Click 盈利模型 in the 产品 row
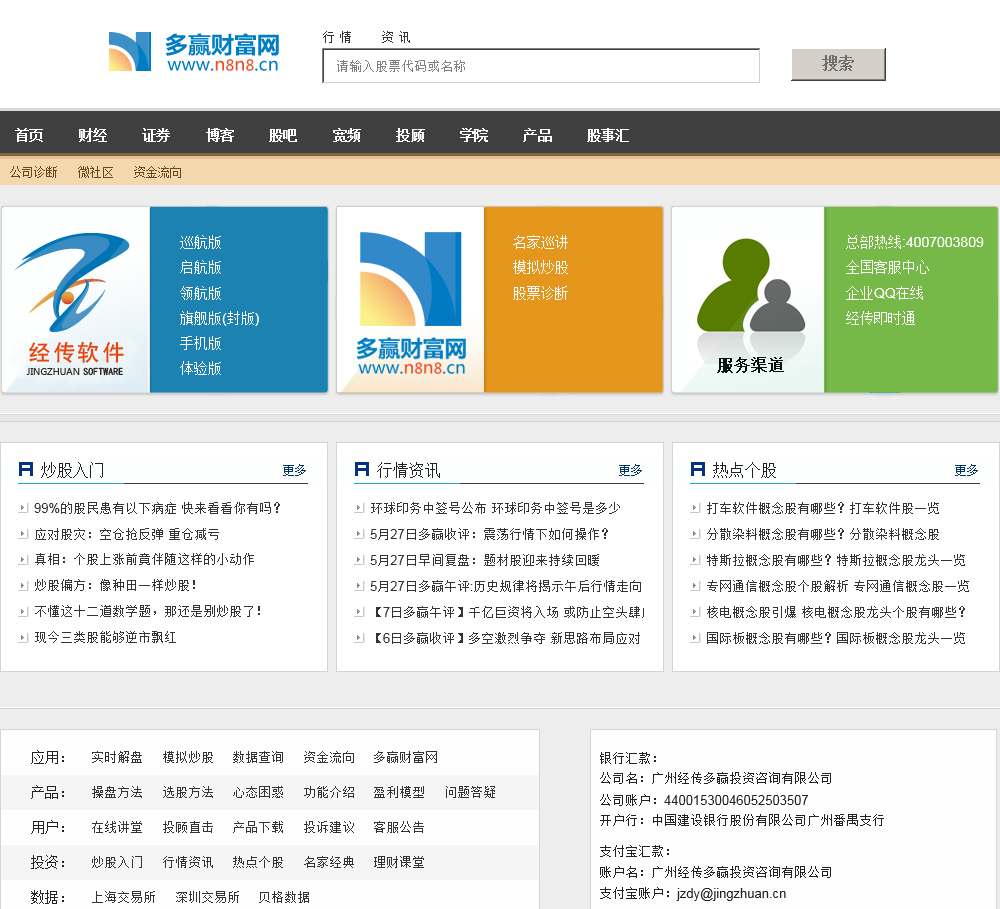The width and height of the screenshot is (1000, 909). click(x=399, y=792)
